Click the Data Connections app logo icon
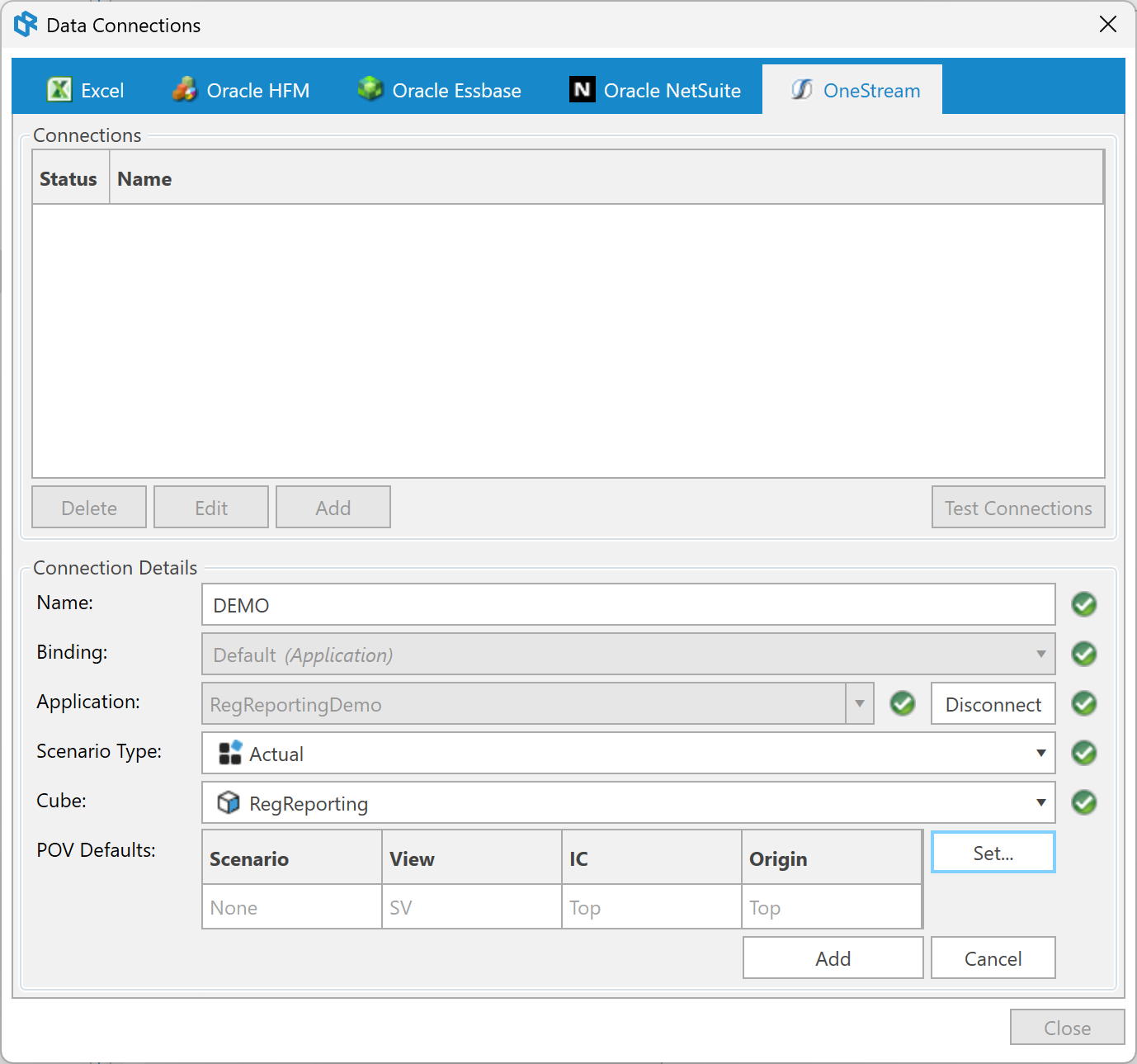Image resolution: width=1137 pixels, height=1064 pixels. (26, 24)
